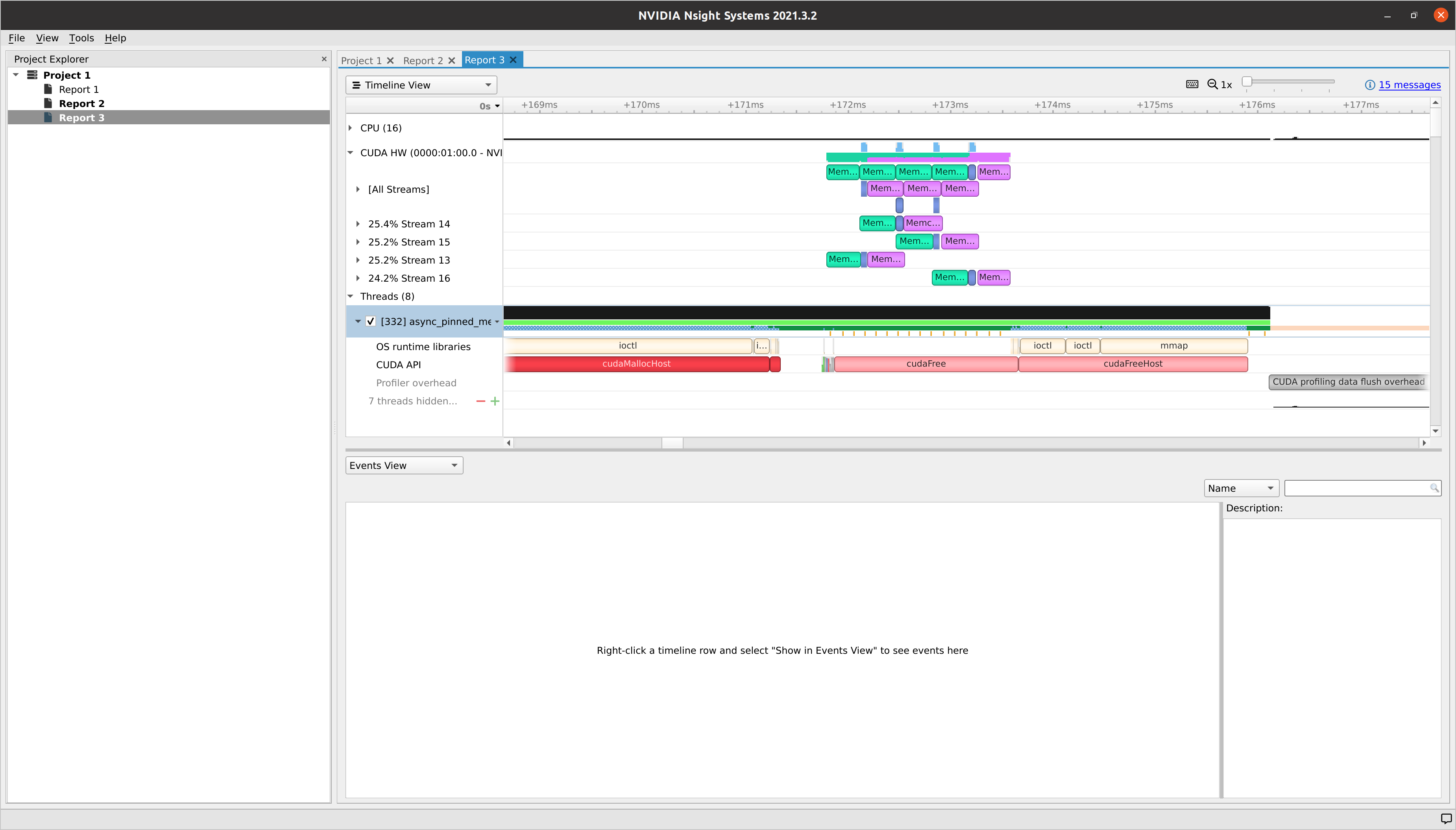1456x830 pixels.
Task: Toggle the async_pinned_me thread checkbox
Action: click(x=371, y=321)
